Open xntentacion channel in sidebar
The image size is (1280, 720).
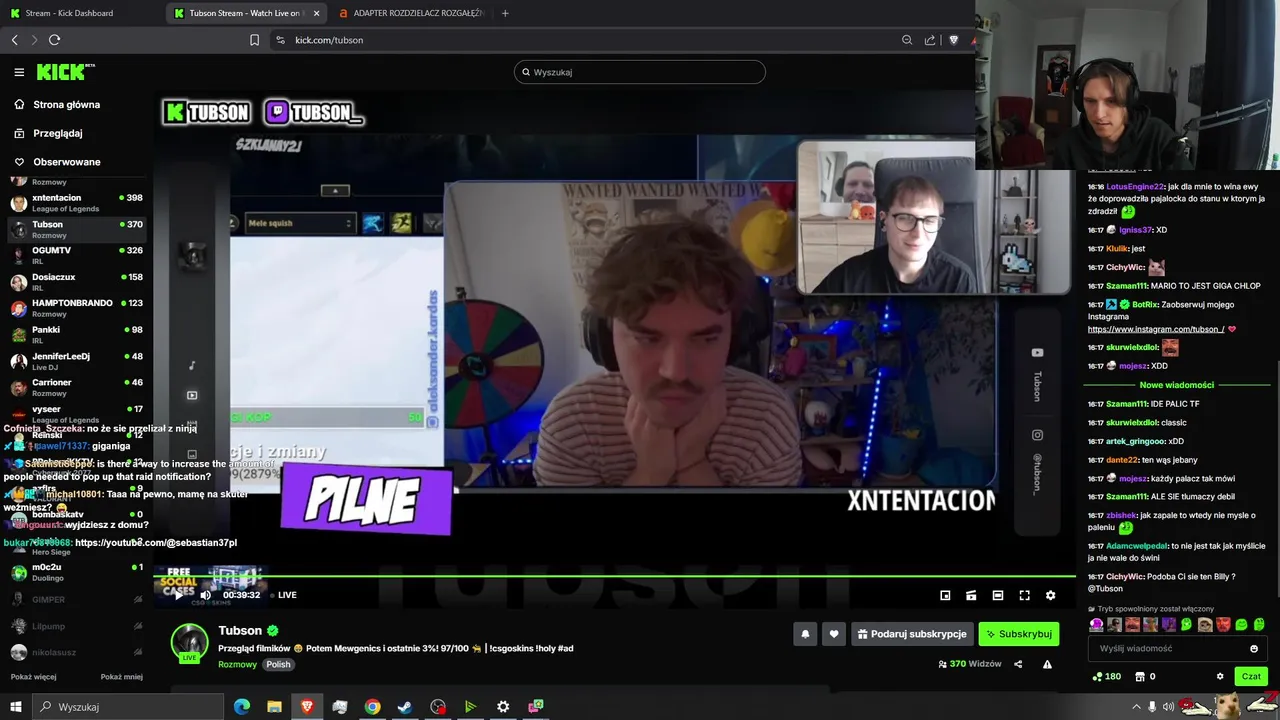[x=76, y=202]
